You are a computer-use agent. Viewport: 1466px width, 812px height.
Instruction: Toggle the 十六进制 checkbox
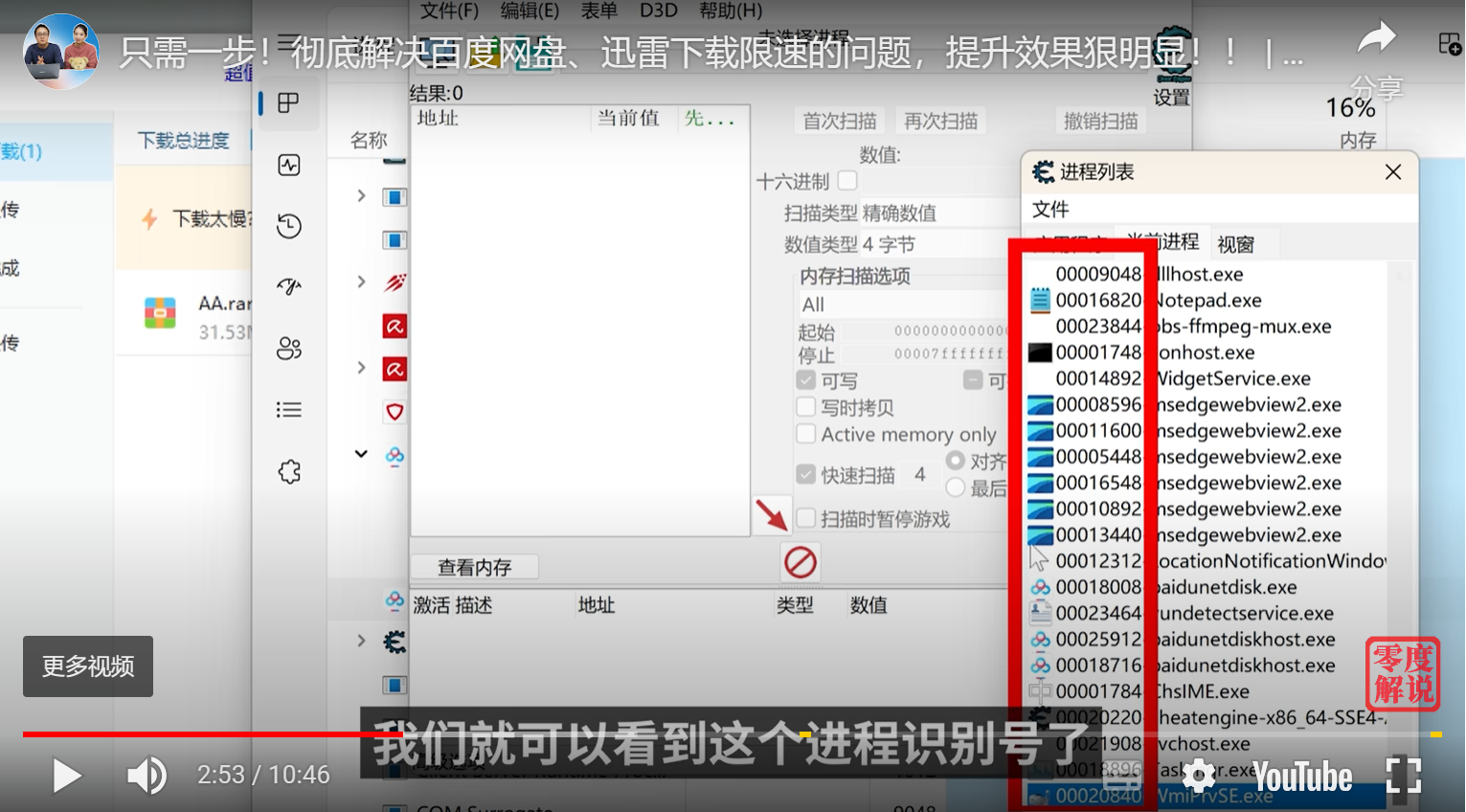point(847,180)
